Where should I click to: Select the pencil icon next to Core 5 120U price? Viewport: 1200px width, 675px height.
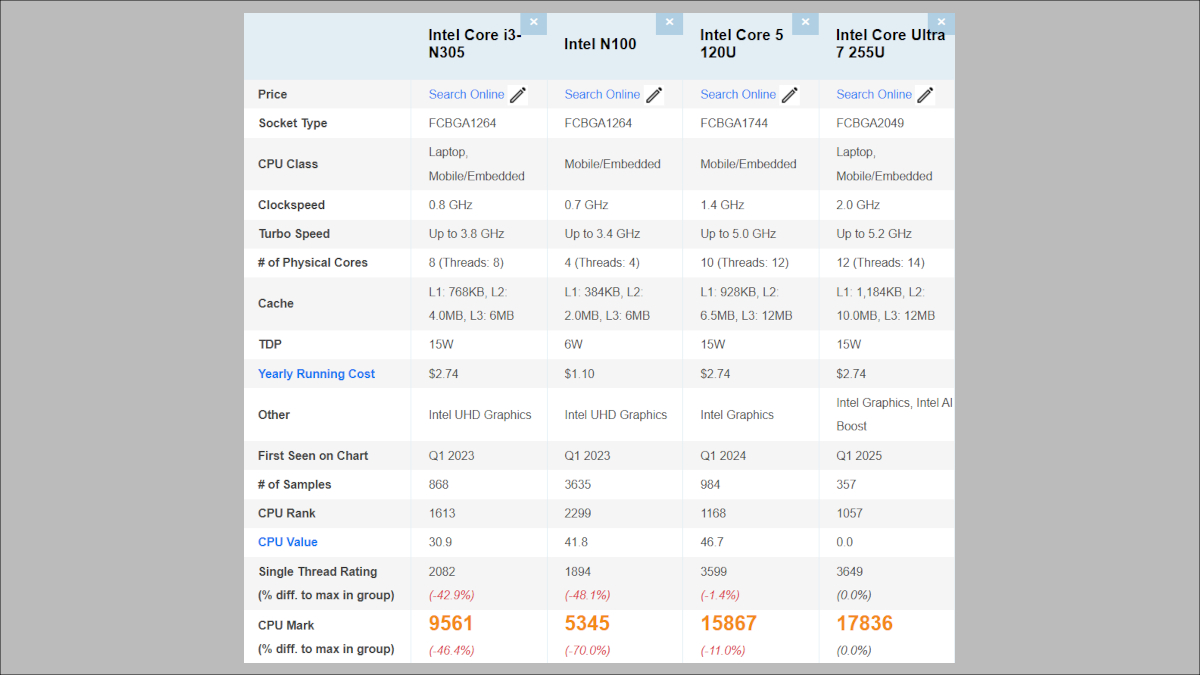(789, 94)
